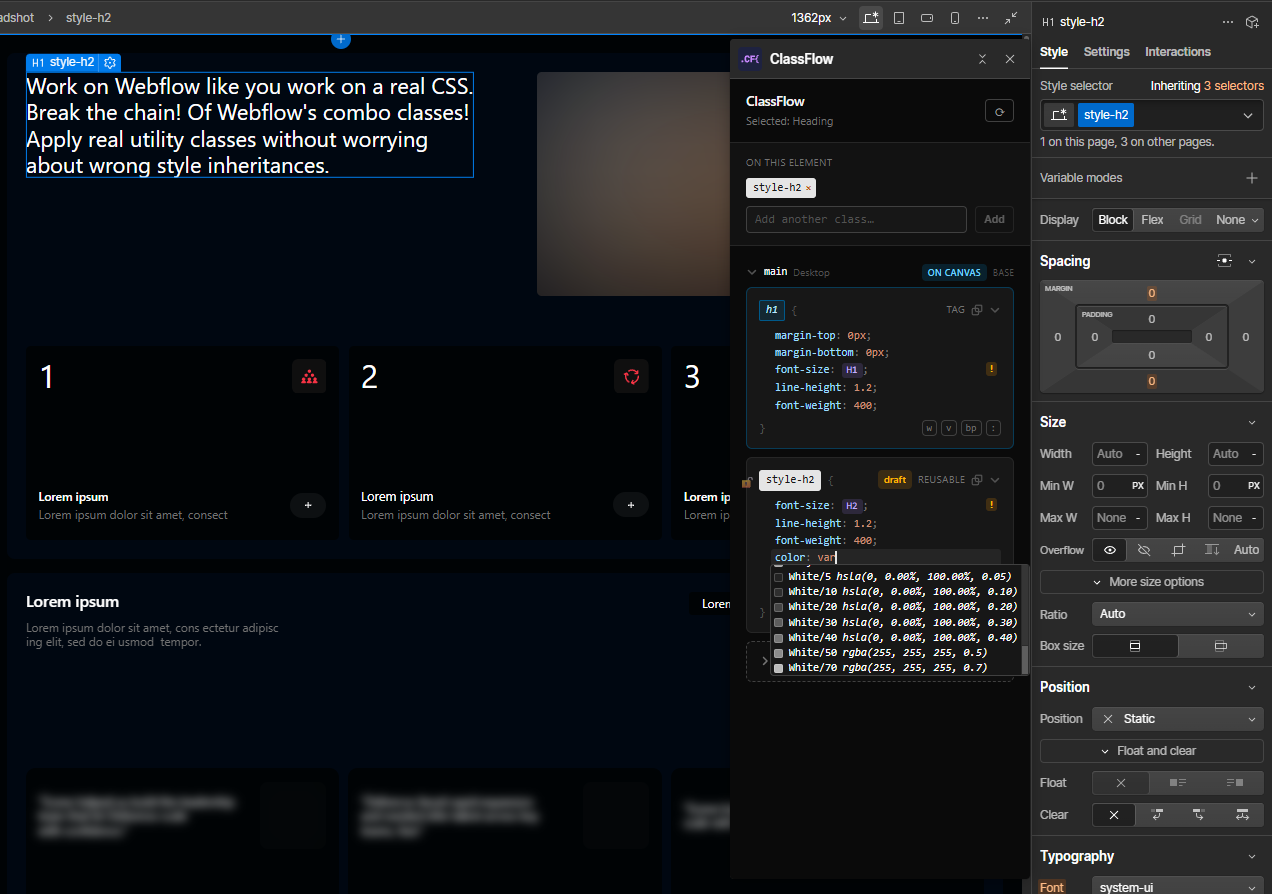The image size is (1272, 894).
Task: Open the Position Static dropdown
Action: (1178, 719)
